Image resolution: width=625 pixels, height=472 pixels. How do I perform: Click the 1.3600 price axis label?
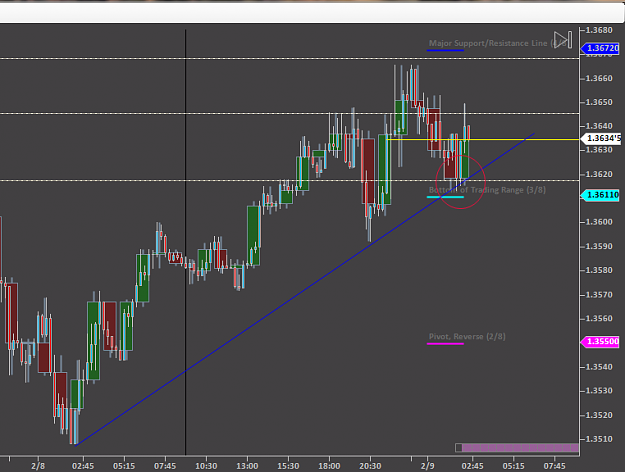(601, 222)
